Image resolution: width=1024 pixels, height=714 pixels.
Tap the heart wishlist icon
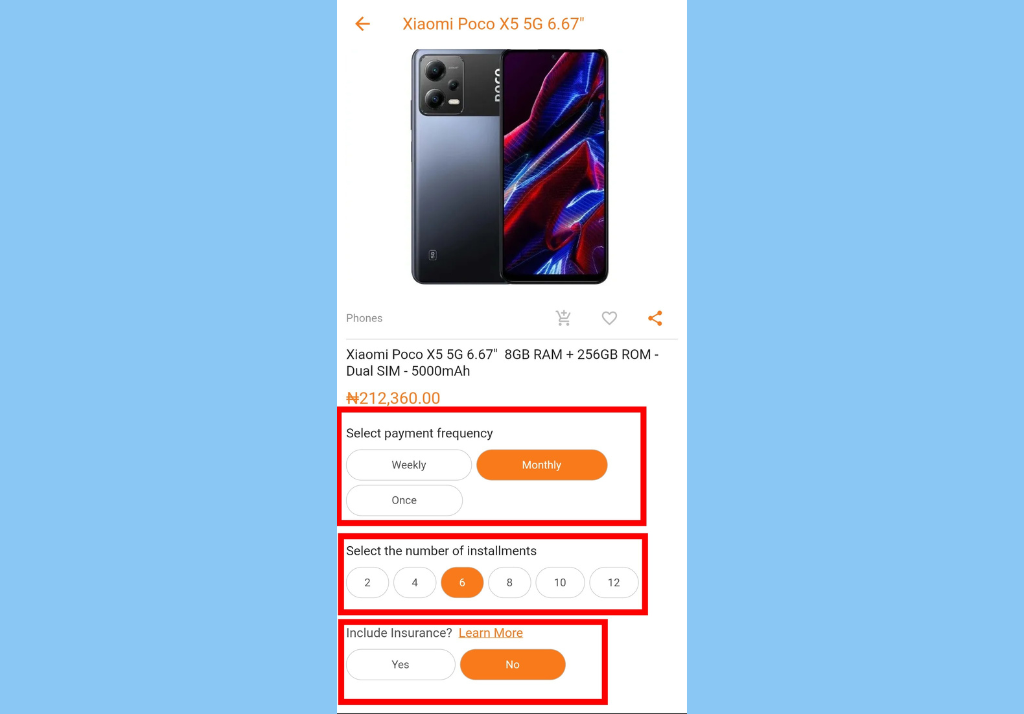[x=609, y=318]
